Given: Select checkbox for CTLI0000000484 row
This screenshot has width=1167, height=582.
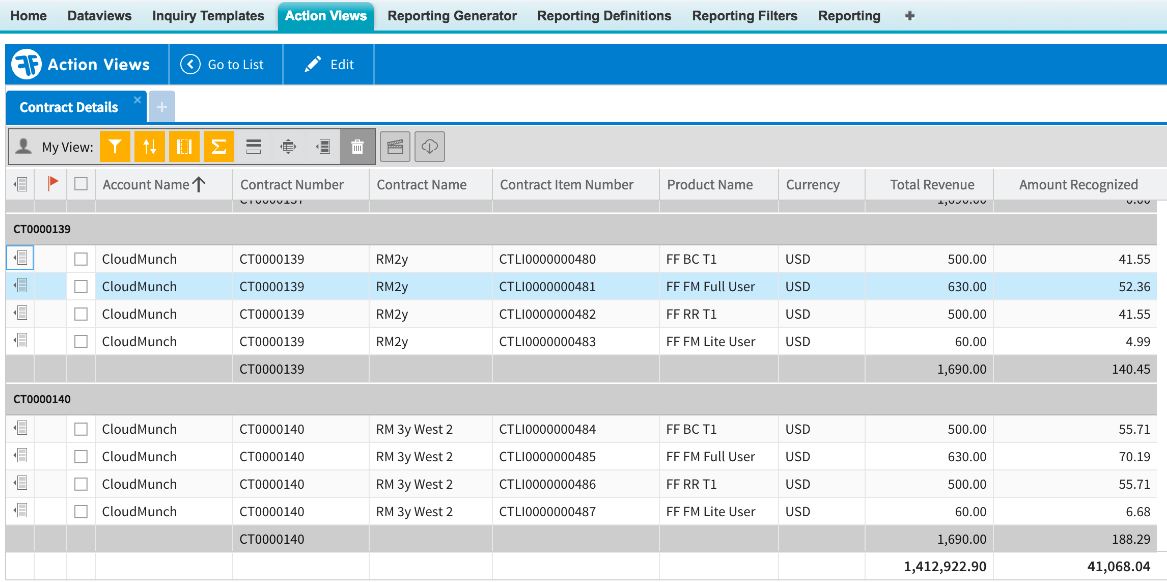Looking at the screenshot, I should click(x=81, y=430).
